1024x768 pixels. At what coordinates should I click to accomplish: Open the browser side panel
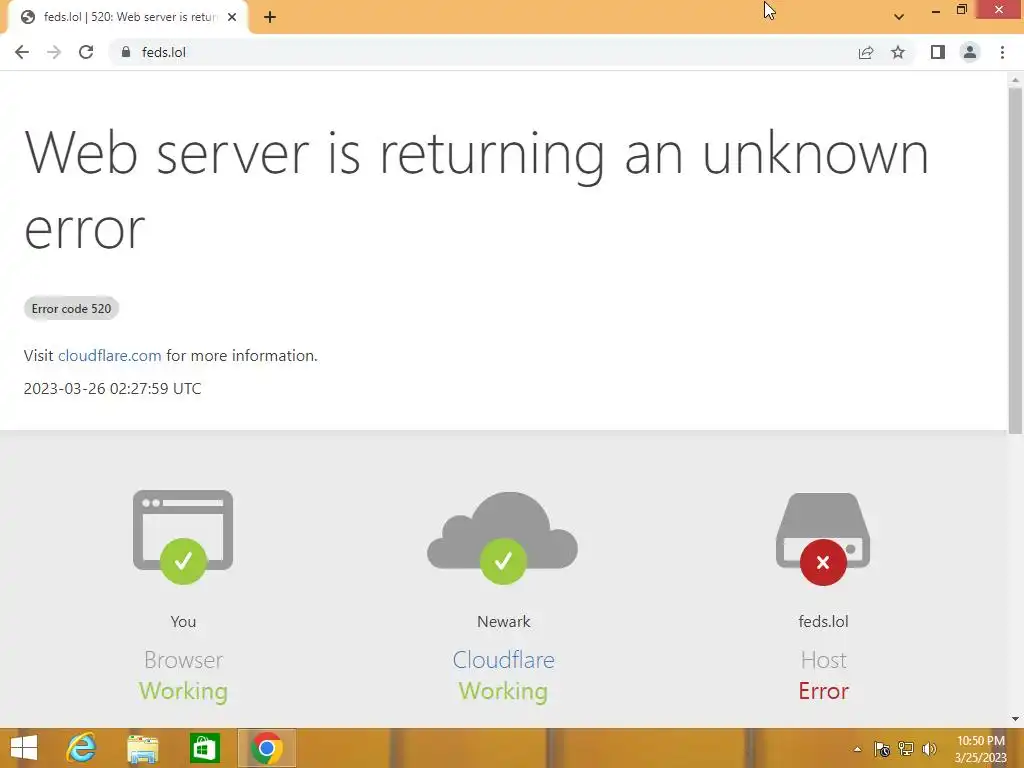coord(938,52)
